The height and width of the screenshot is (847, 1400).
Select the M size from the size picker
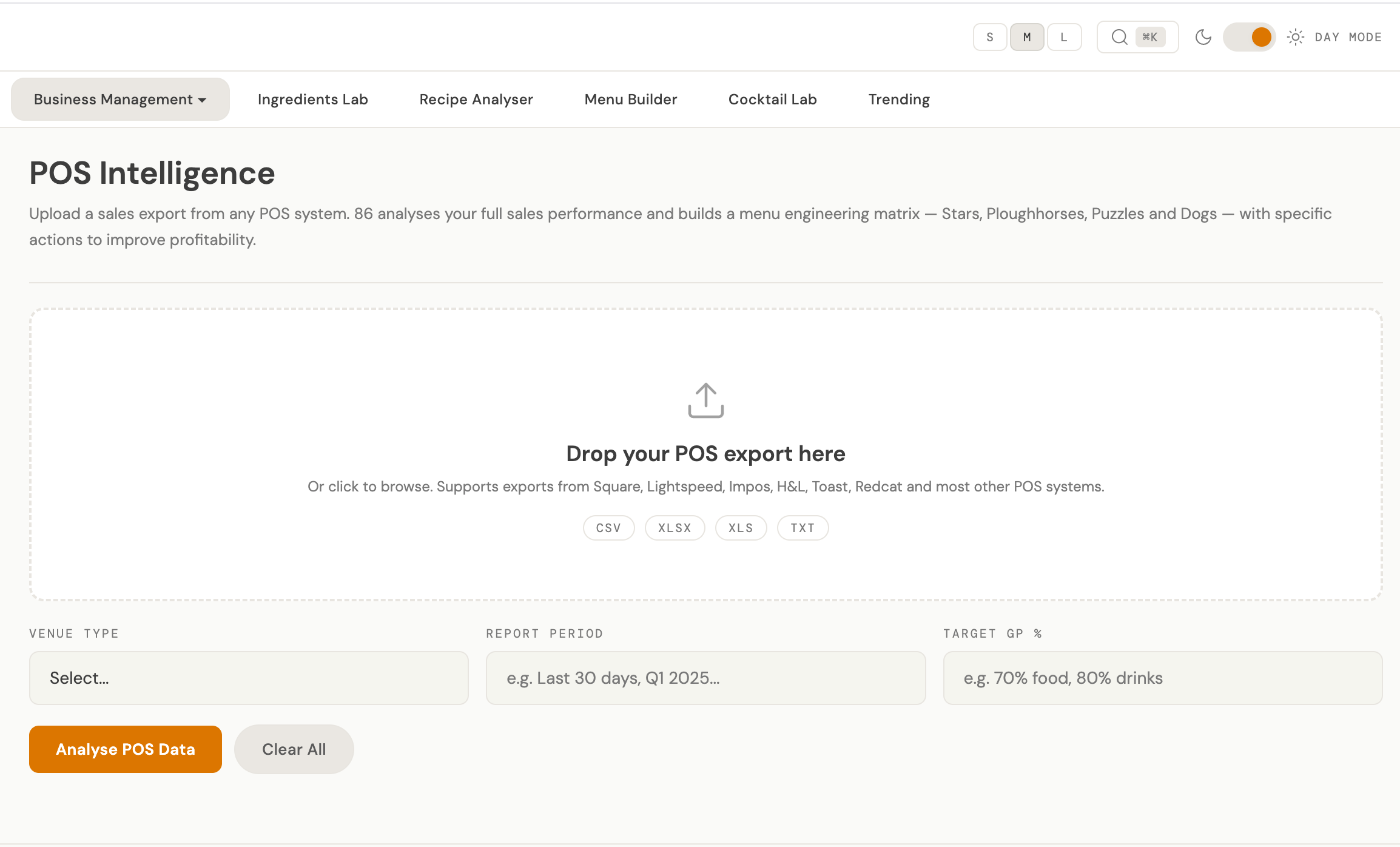tap(1026, 36)
